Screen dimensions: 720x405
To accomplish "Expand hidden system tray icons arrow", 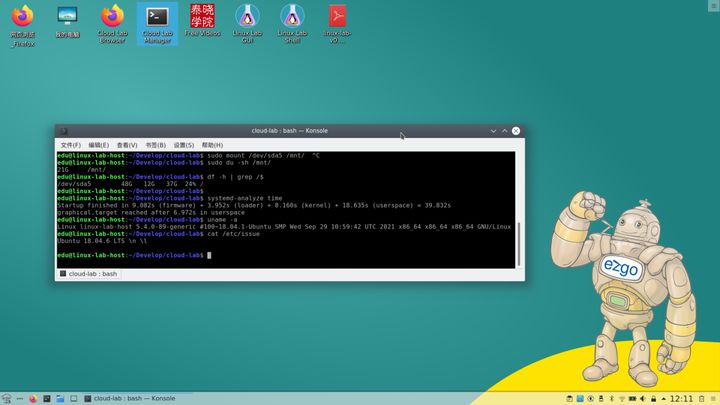I will 664,399.
